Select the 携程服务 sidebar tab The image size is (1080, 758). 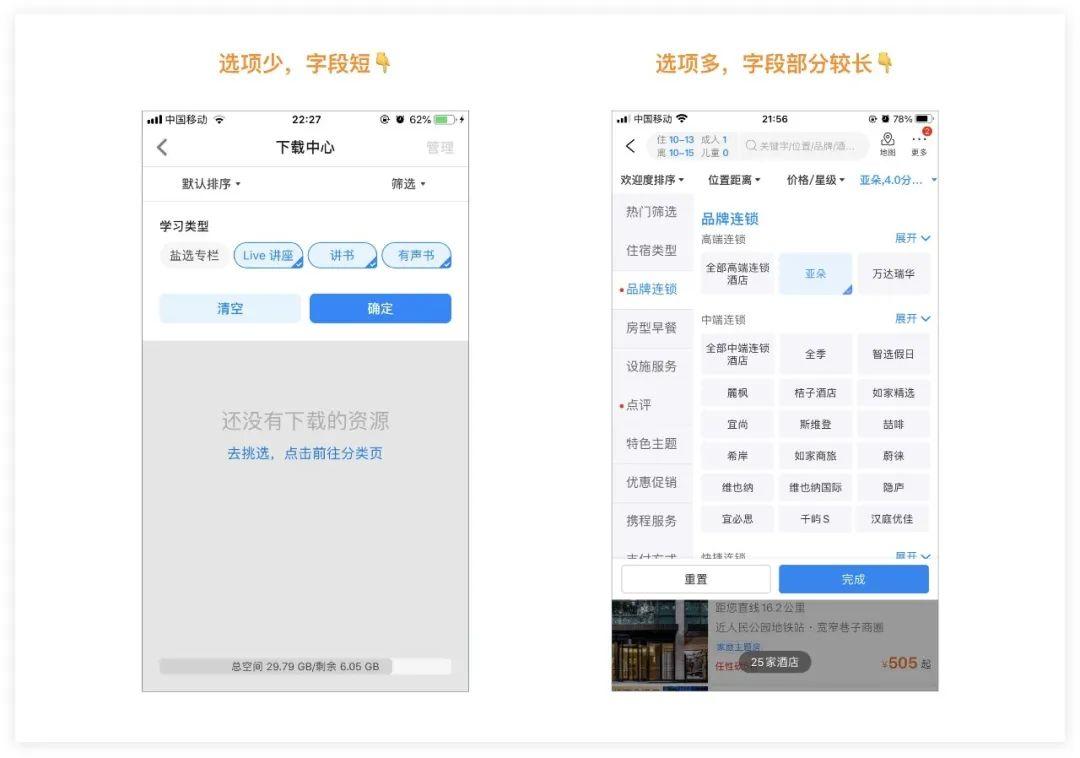(652, 520)
